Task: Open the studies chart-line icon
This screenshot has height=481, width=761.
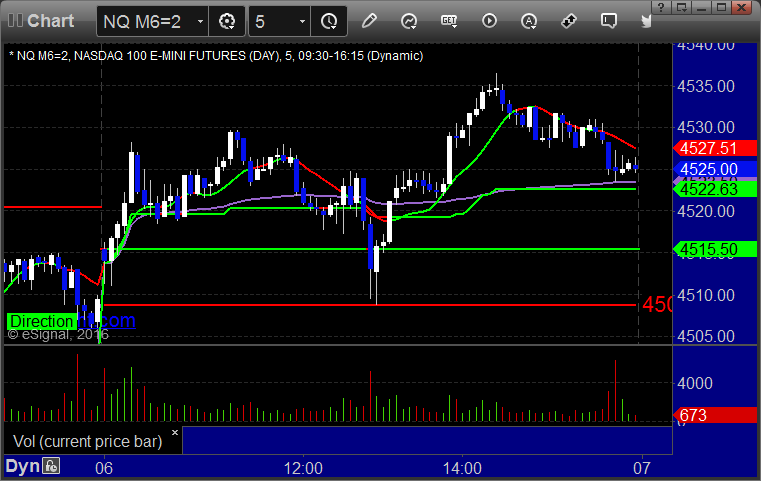Action: (x=409, y=21)
